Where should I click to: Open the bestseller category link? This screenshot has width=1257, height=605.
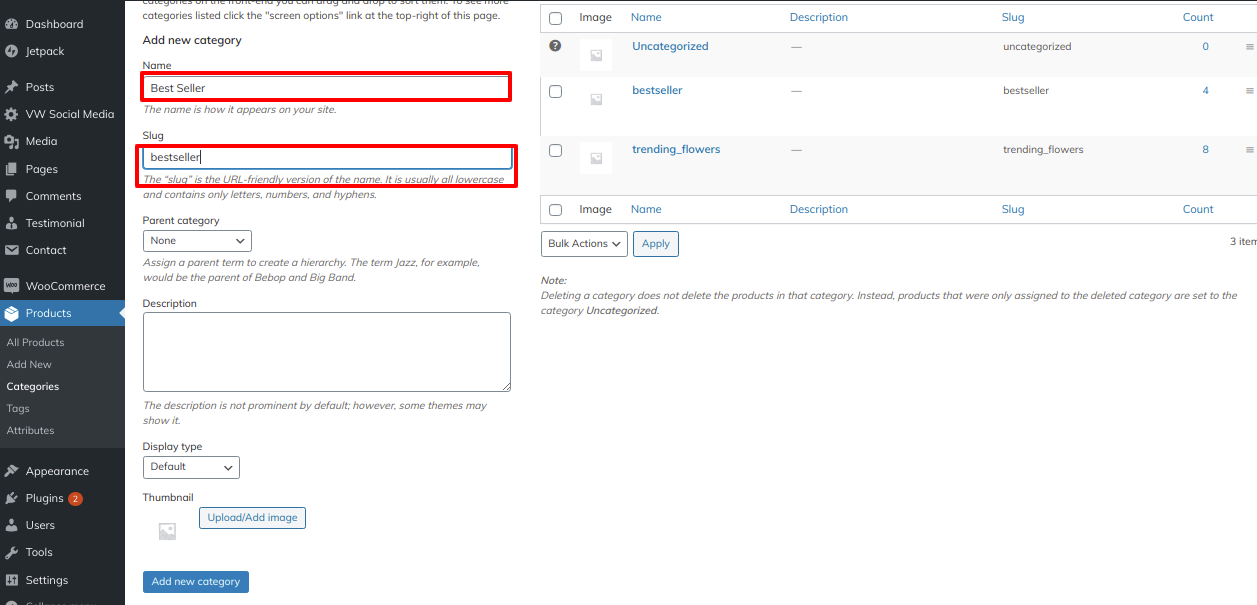click(x=657, y=90)
